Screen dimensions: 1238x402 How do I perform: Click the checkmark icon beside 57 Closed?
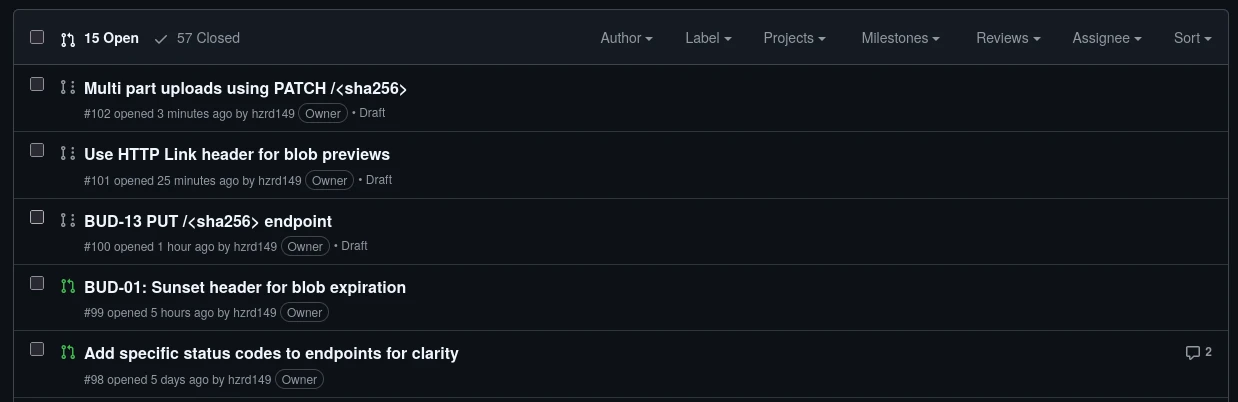[161, 39]
